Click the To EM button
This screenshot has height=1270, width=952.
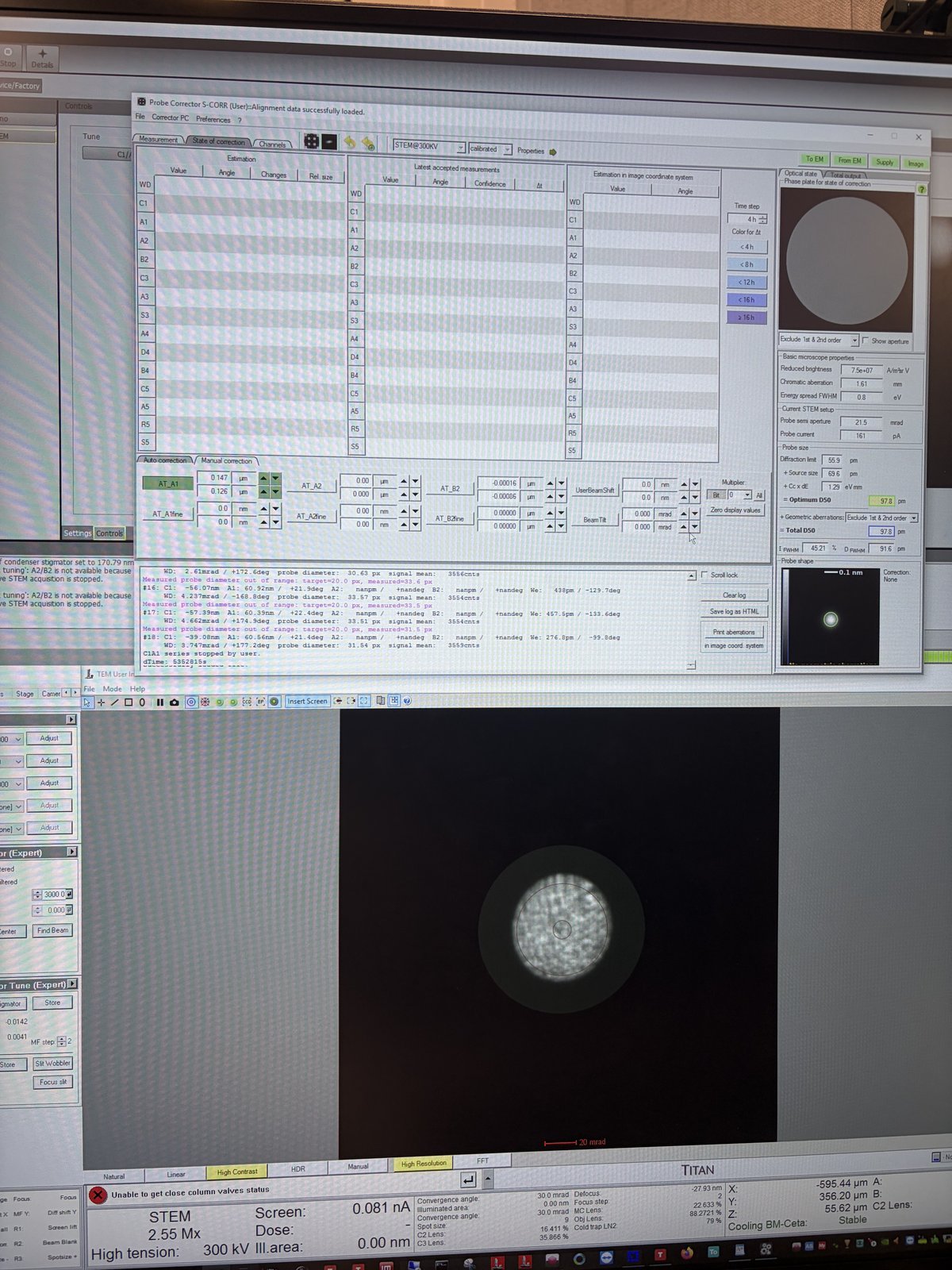(815, 159)
